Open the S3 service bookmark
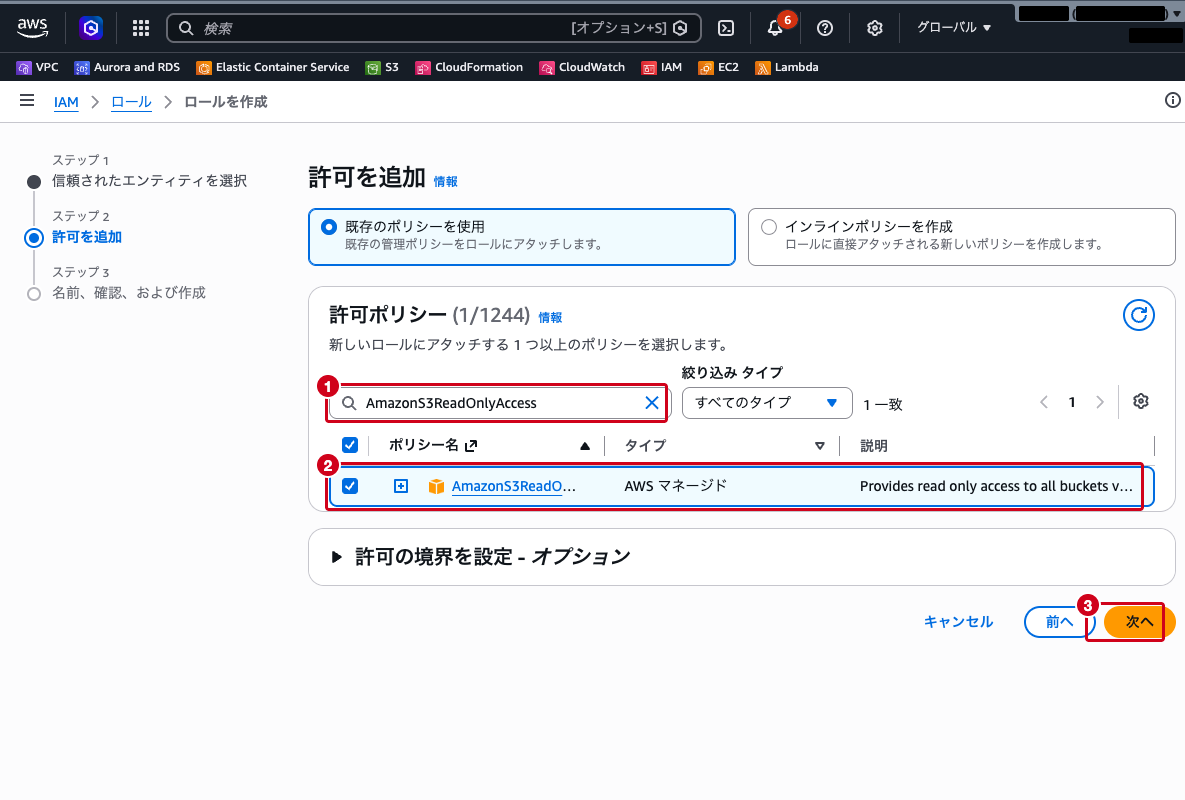Image resolution: width=1185 pixels, height=800 pixels. (382, 67)
